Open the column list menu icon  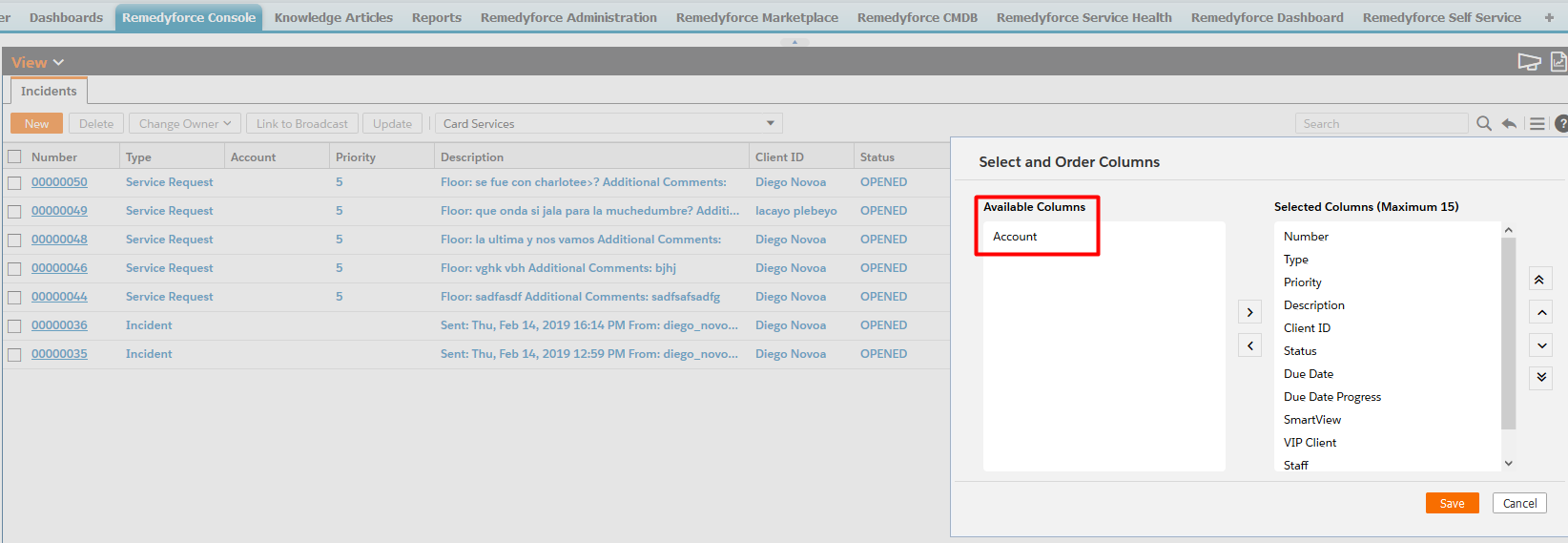point(1537,123)
